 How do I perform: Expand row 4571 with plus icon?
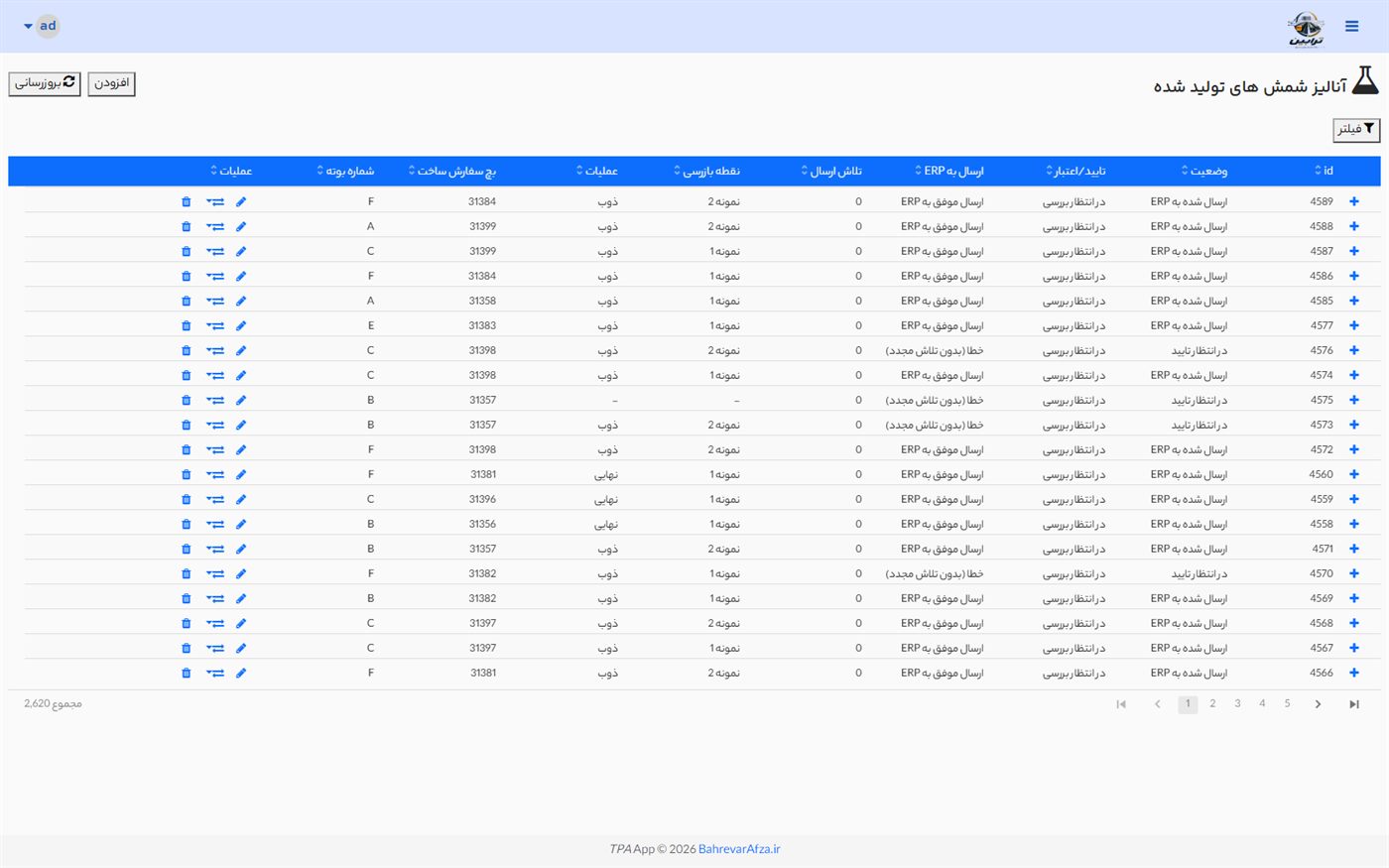coord(1354,549)
